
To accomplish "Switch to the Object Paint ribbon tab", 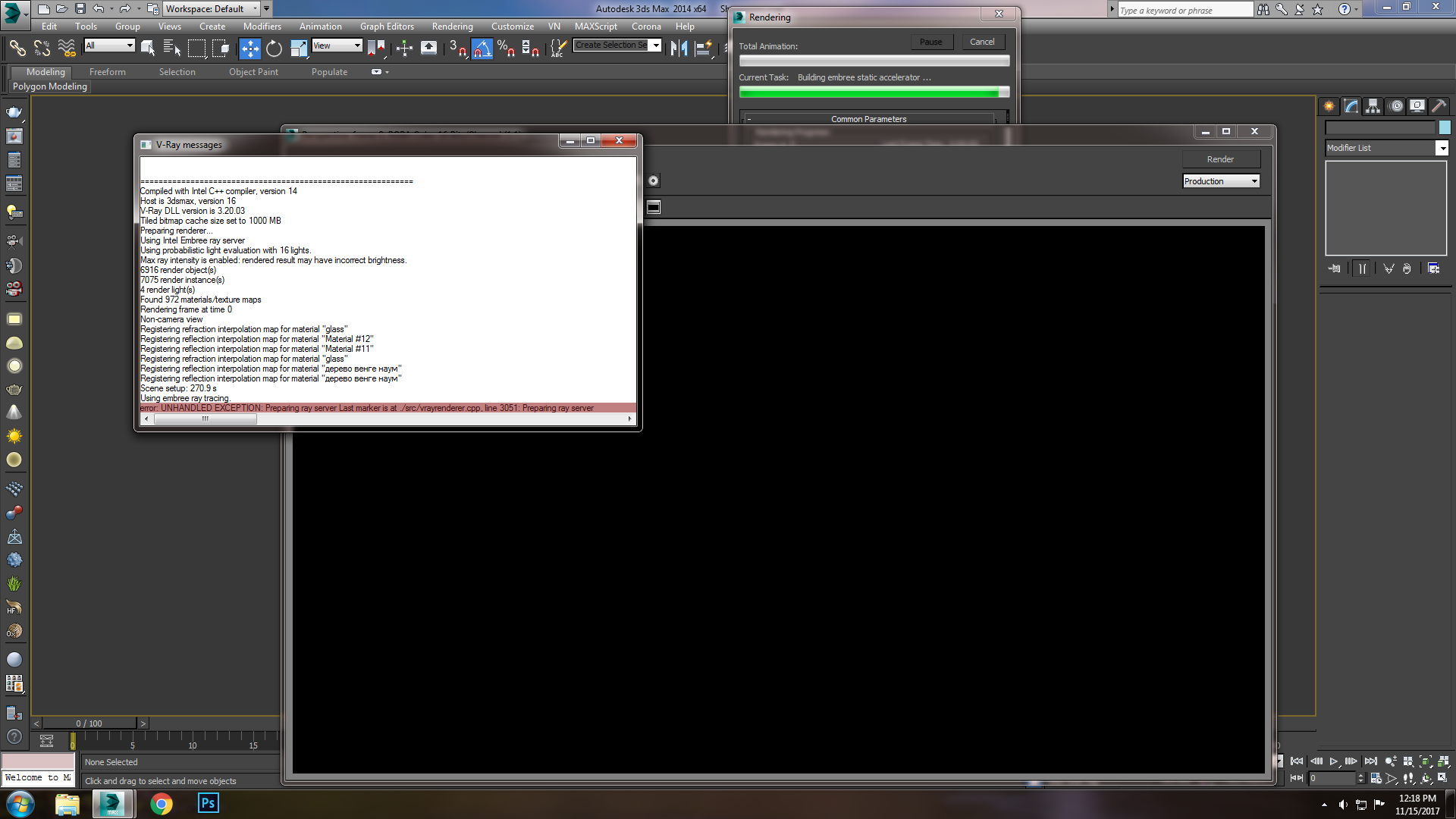I will [x=253, y=72].
